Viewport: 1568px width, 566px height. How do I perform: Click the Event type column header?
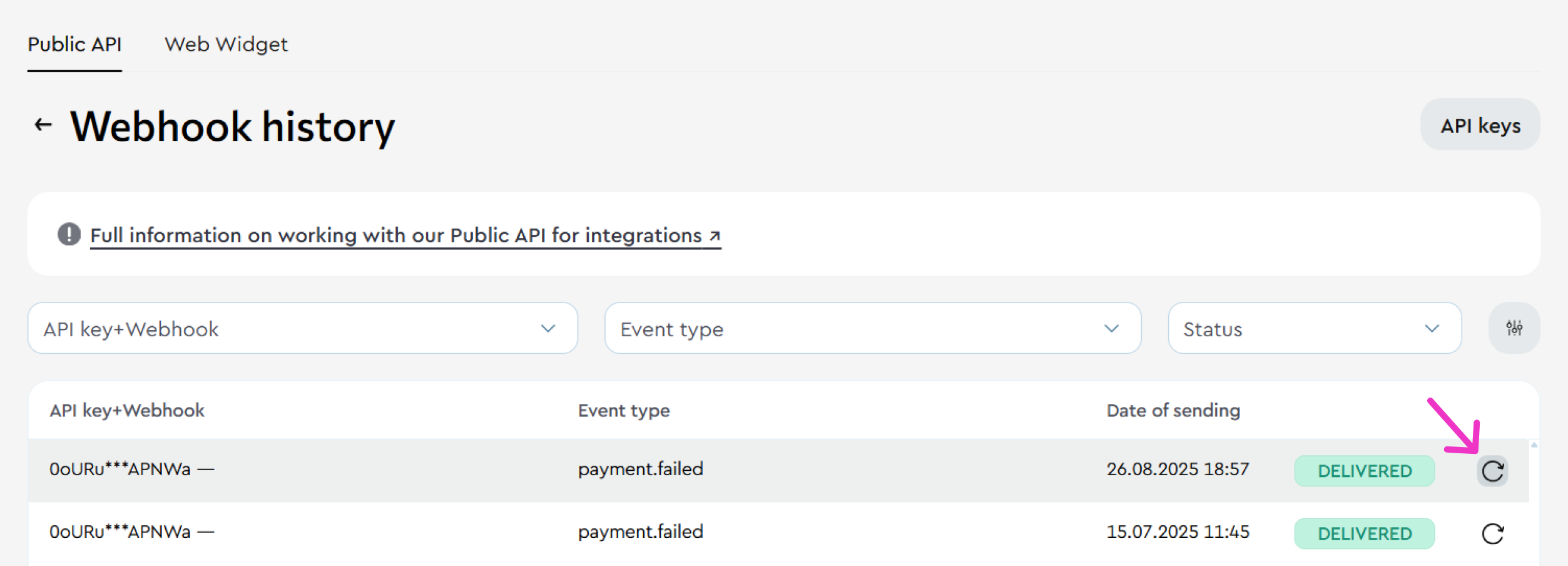pos(624,411)
